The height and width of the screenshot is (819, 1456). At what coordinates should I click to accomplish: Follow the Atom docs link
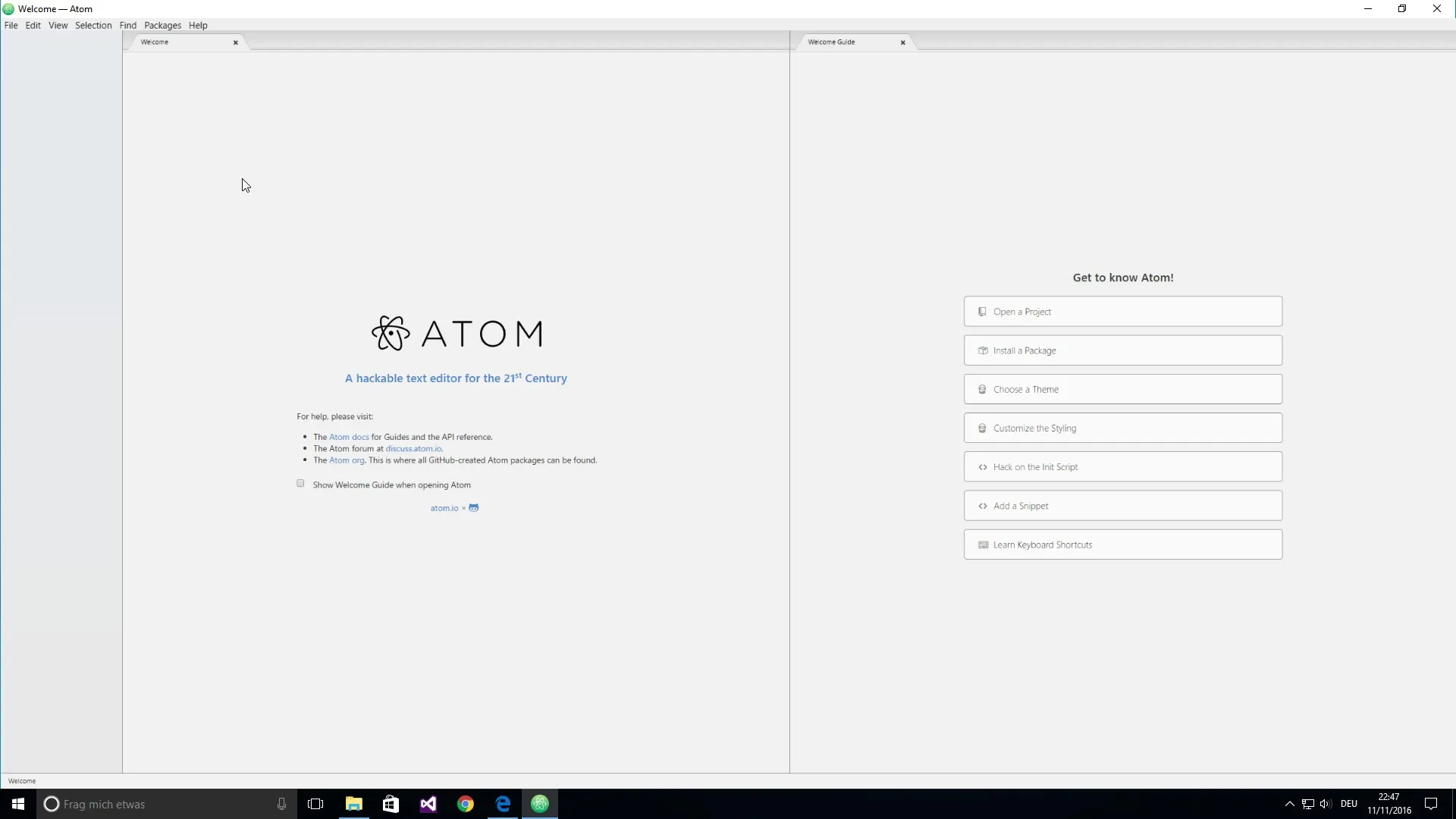point(349,437)
